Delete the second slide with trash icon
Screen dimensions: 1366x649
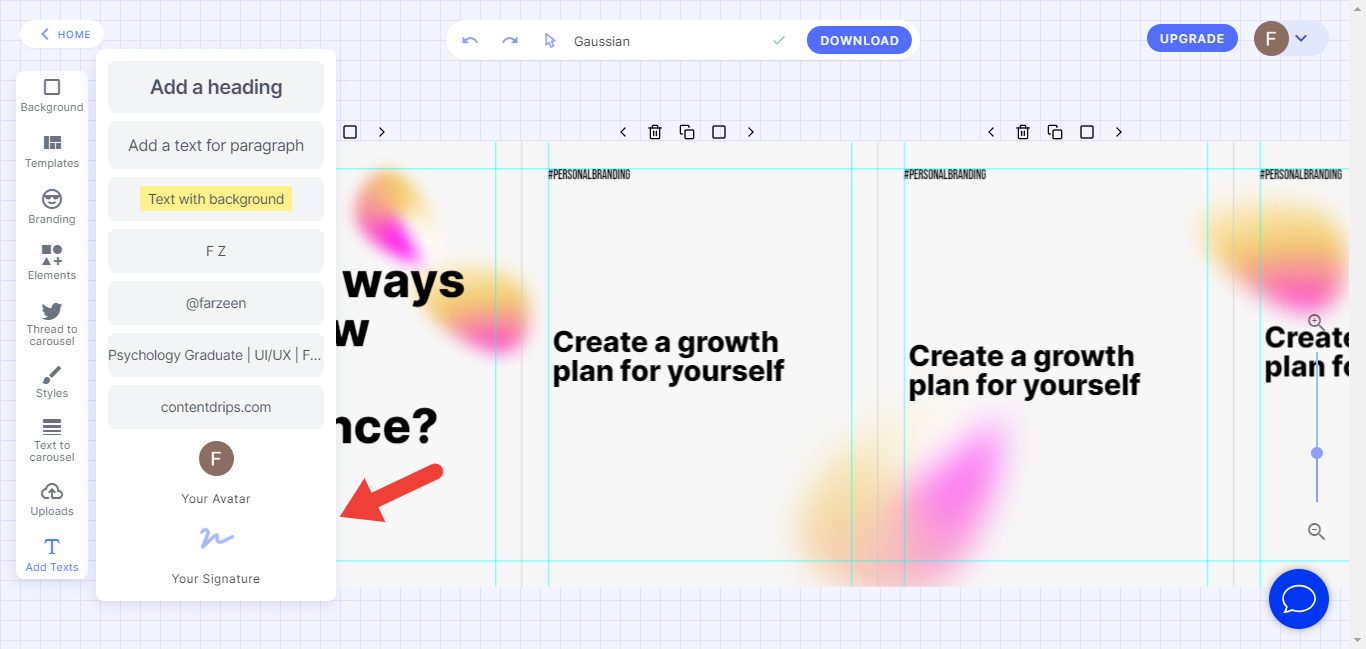pyautogui.click(x=655, y=132)
